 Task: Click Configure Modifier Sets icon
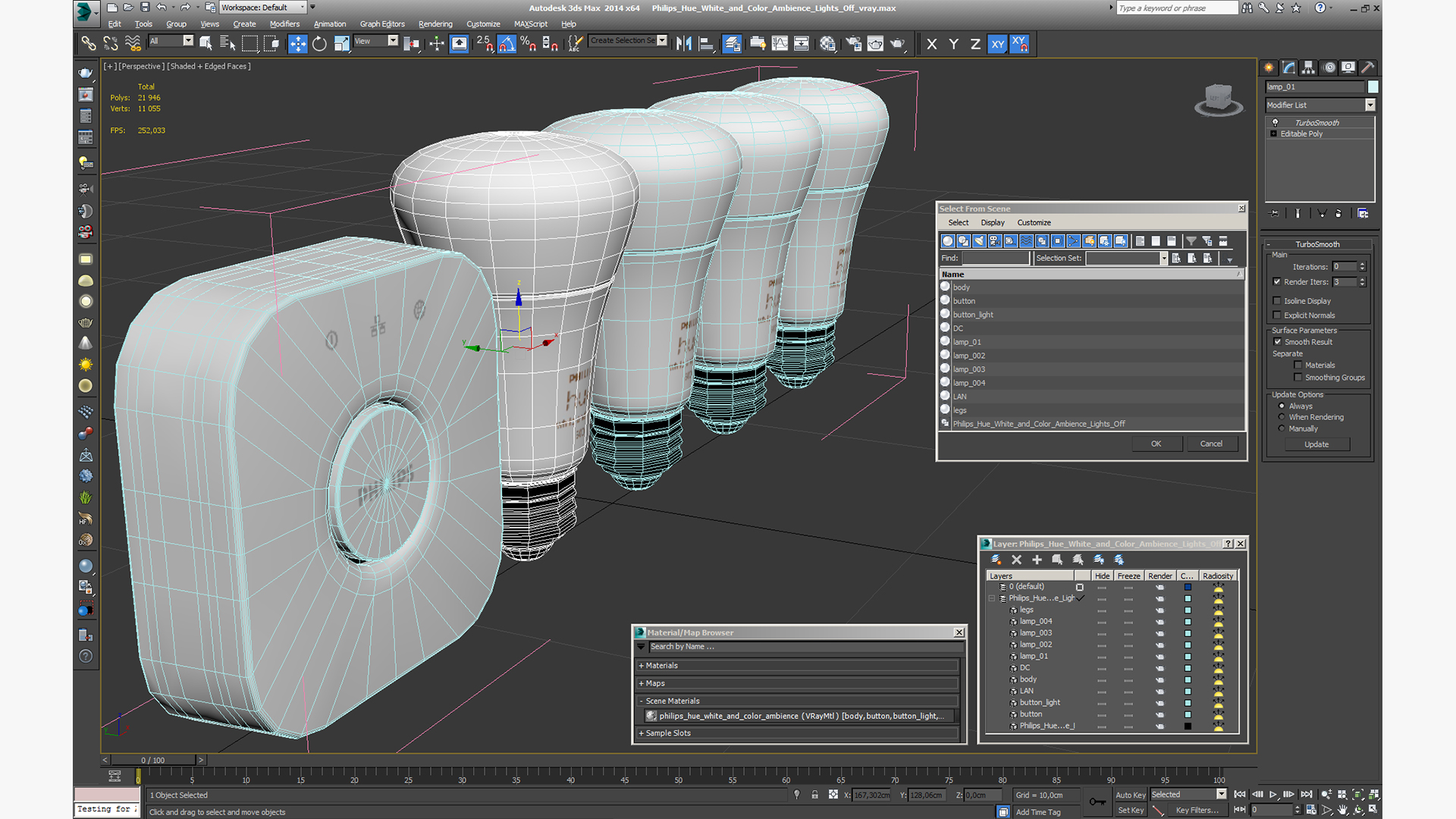coord(1363,214)
